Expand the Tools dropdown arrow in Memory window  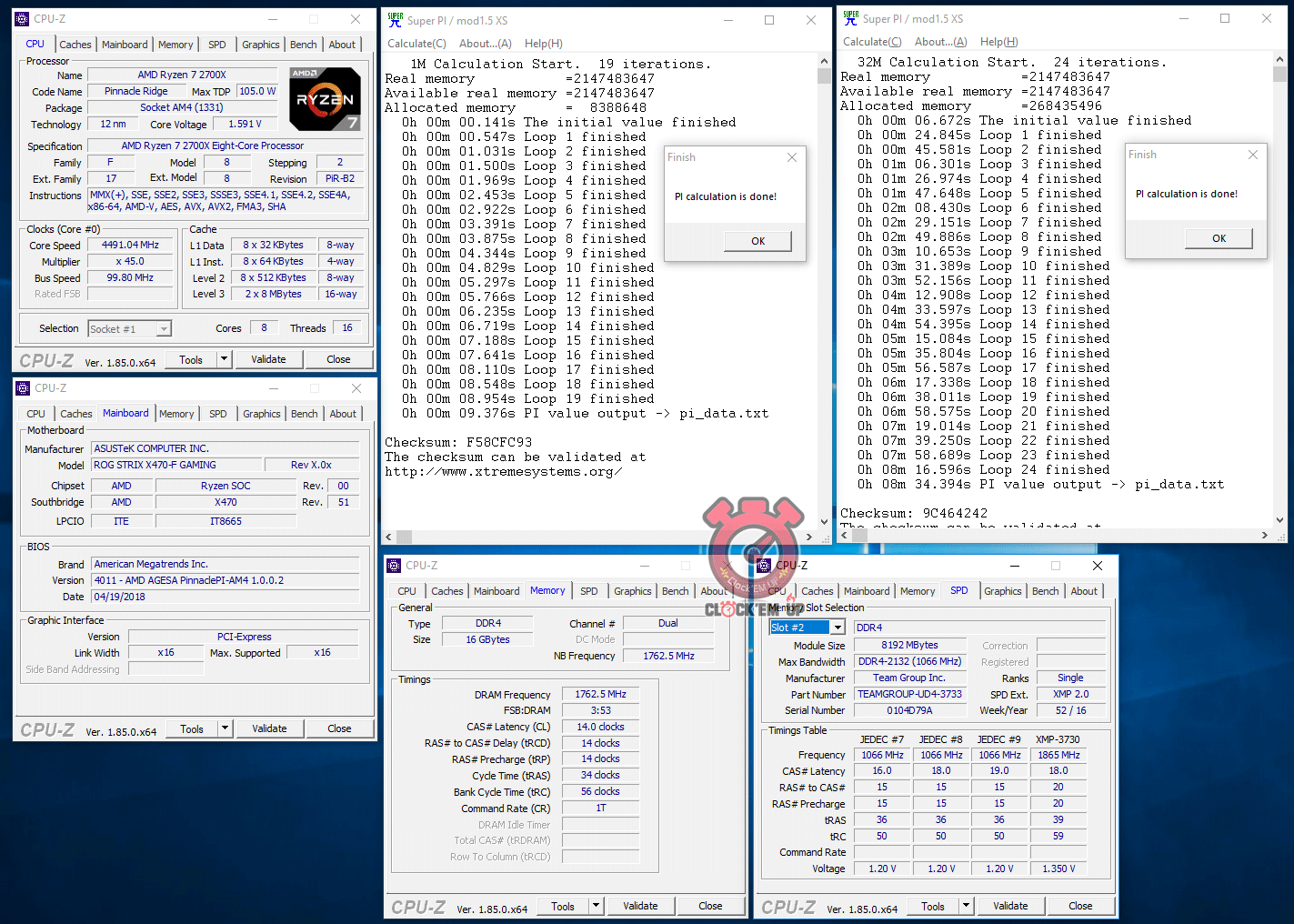click(597, 906)
